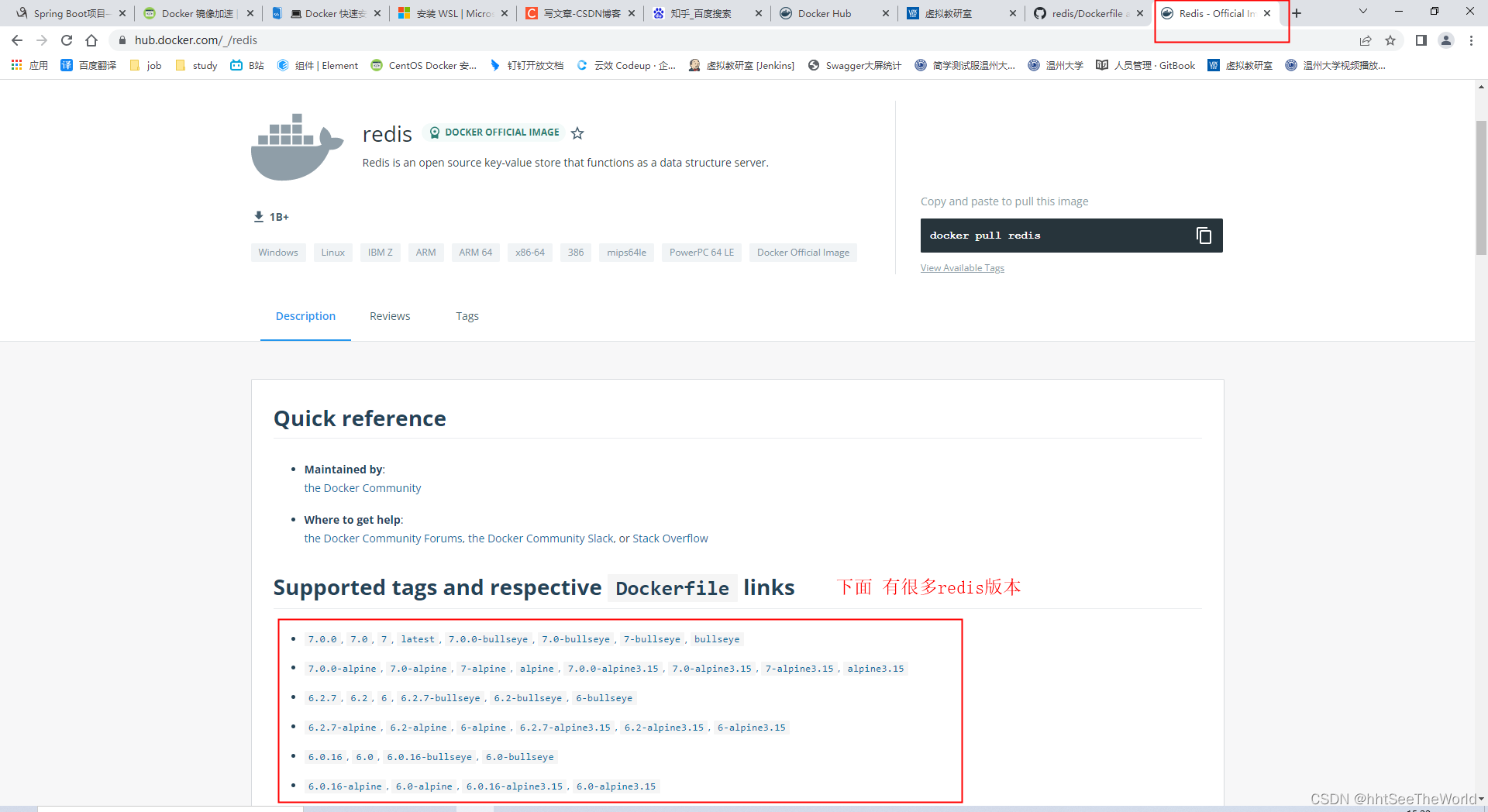Open the Docker Community link
1488x812 pixels.
[363, 488]
